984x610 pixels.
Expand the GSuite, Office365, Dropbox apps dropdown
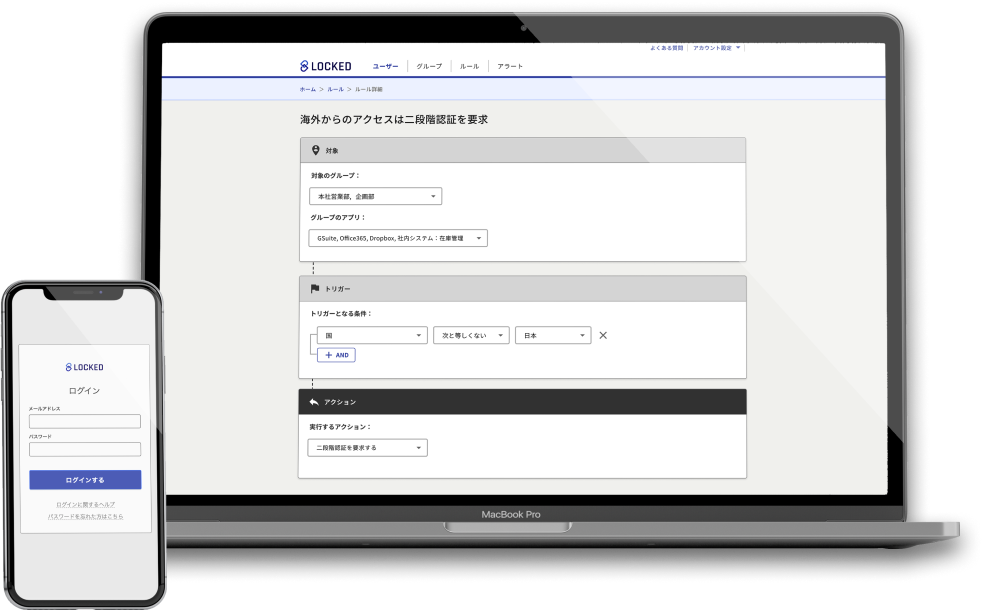coord(398,239)
